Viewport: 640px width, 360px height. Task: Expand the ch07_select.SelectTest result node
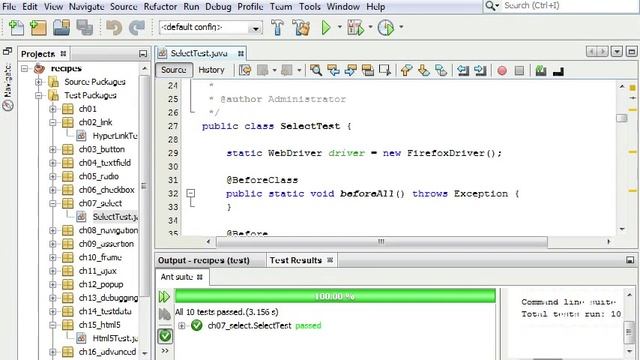tap(182, 326)
